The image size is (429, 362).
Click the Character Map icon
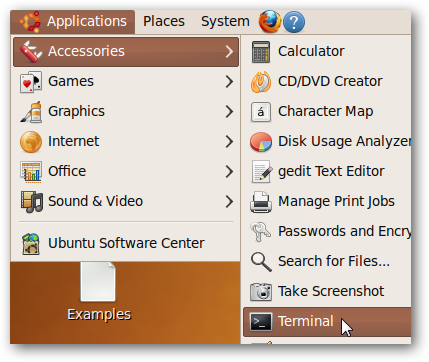pos(261,112)
